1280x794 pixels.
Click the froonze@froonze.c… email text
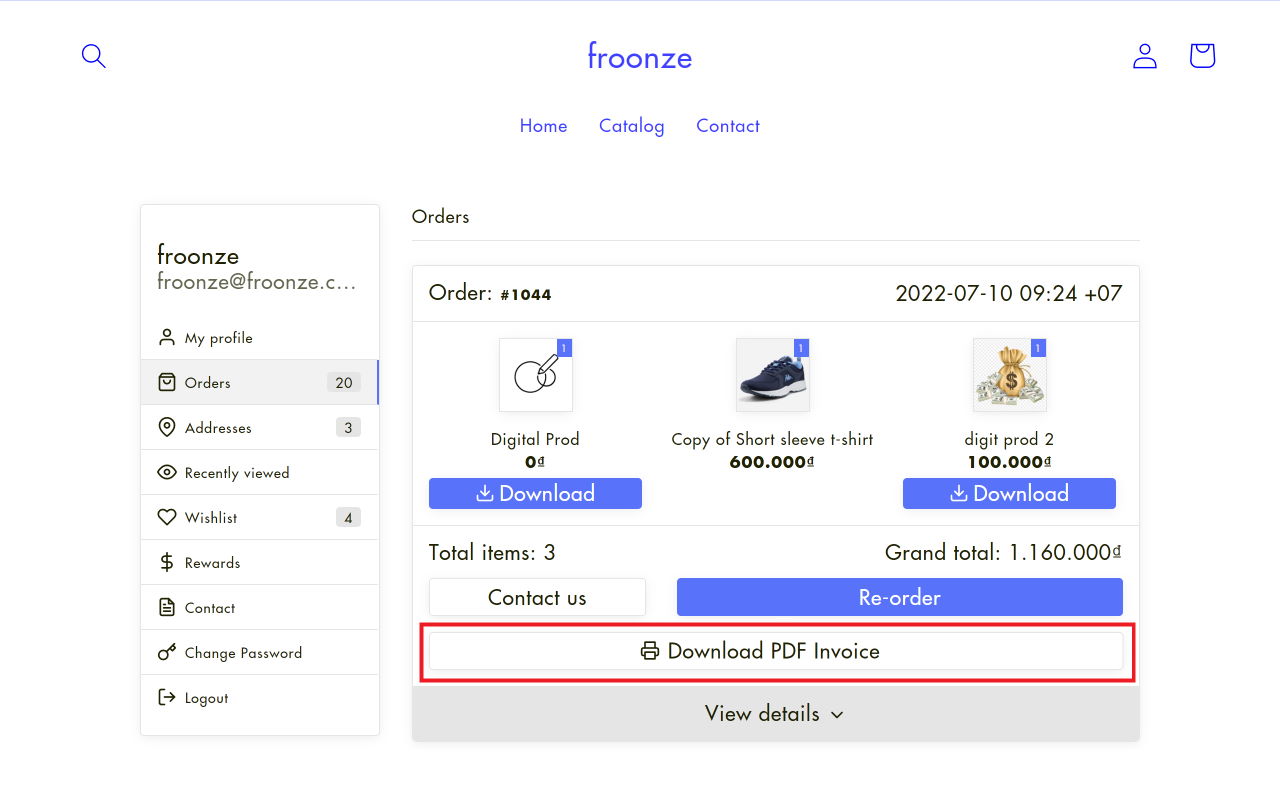point(257,282)
